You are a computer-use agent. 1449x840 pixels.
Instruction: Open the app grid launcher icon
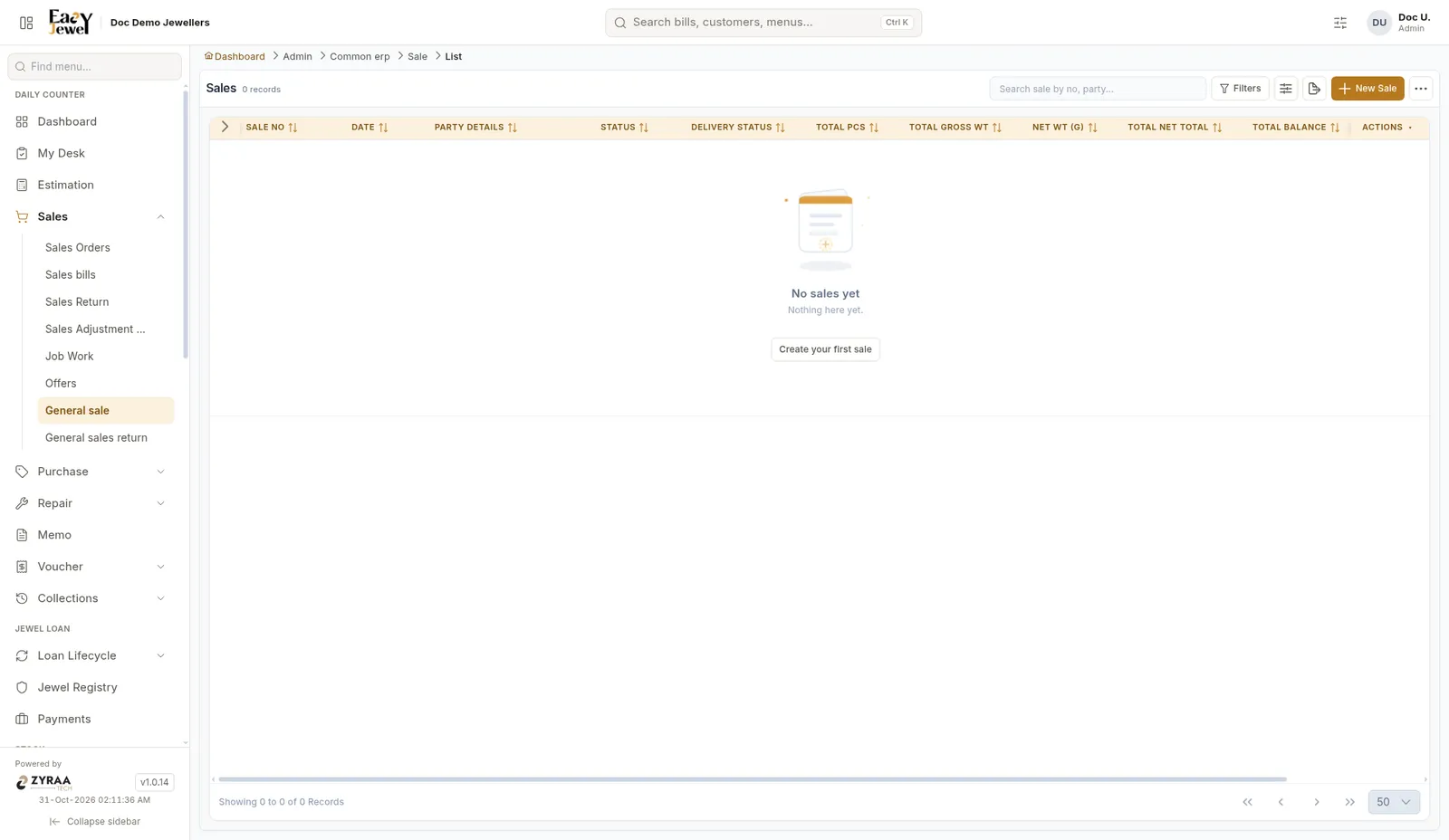coord(26,23)
